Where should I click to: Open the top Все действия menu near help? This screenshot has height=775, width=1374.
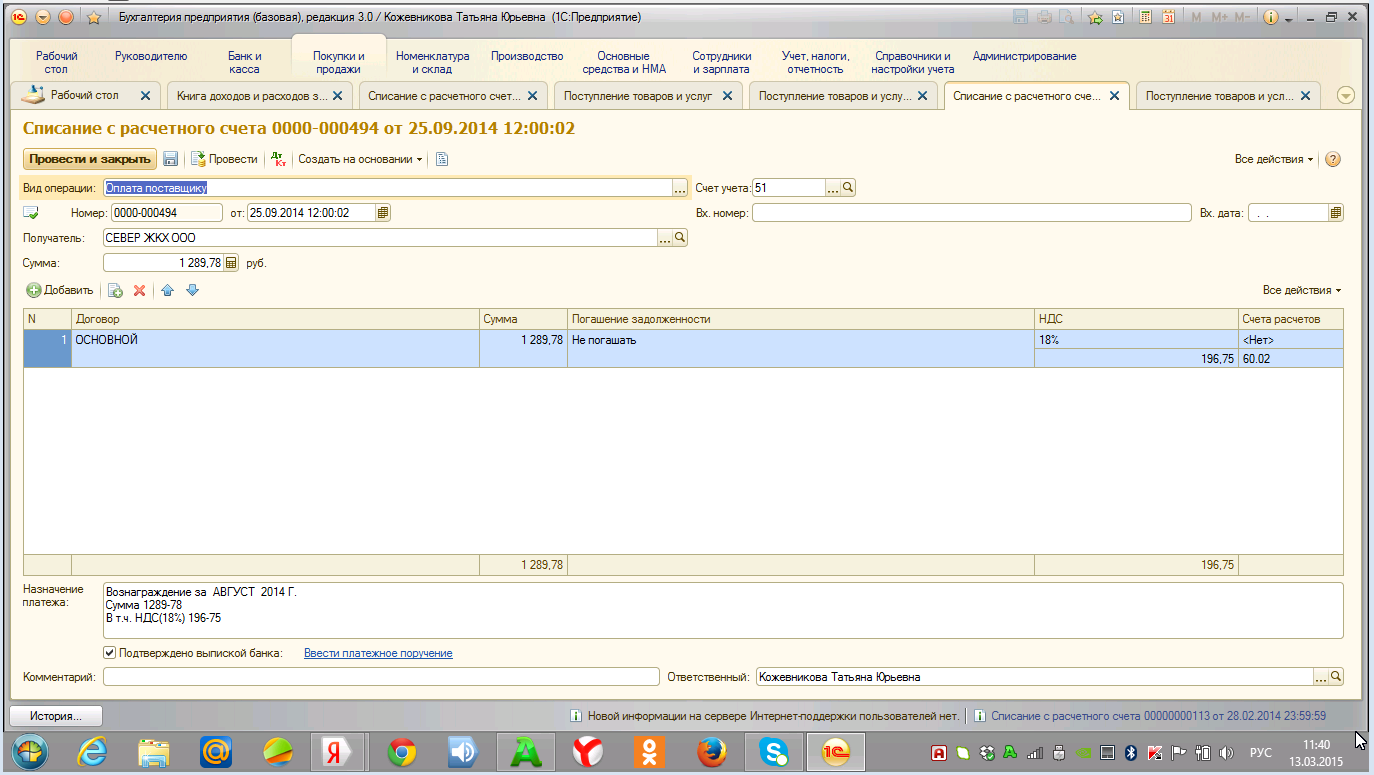click(x=1274, y=159)
